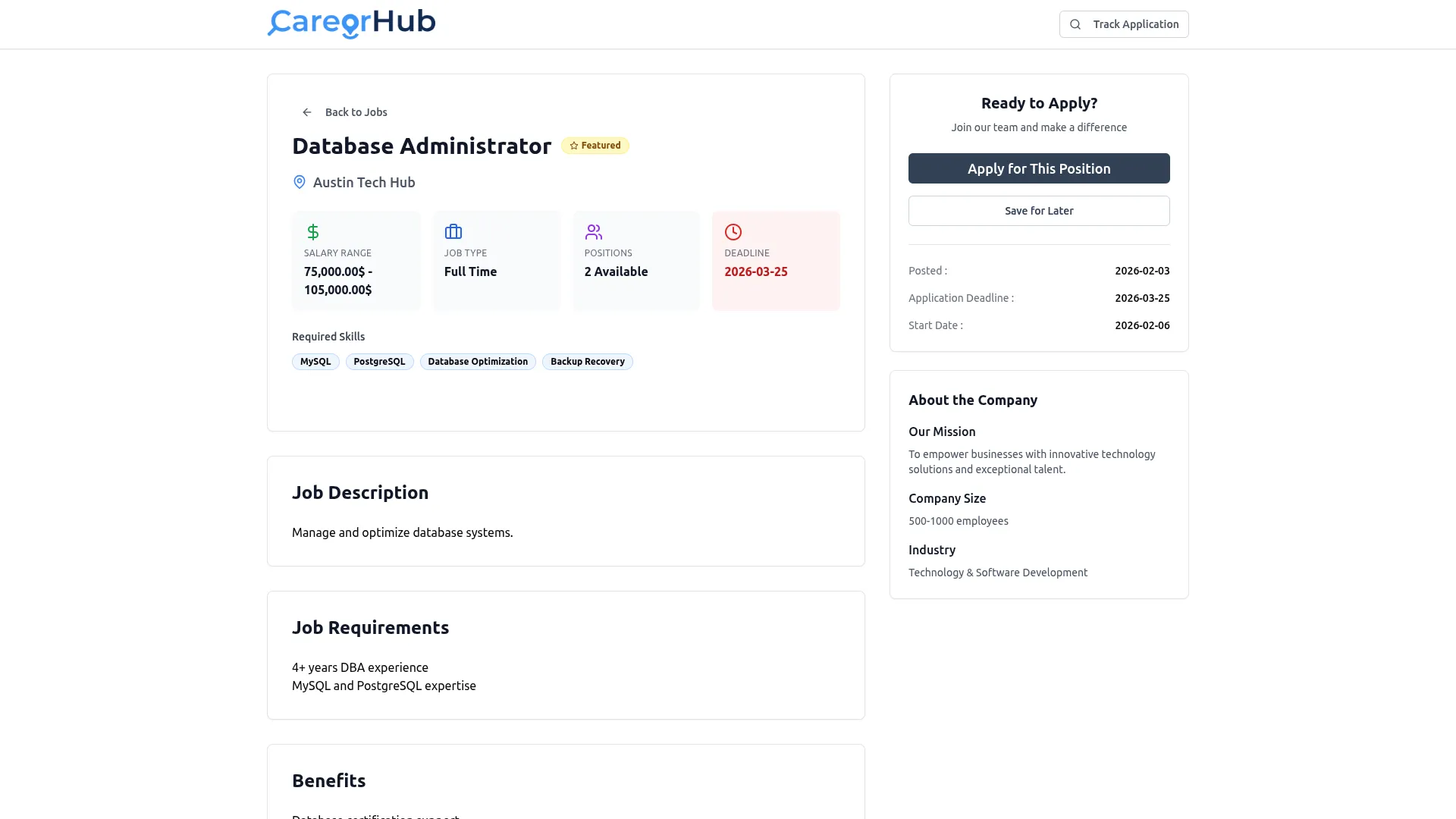Click the salary value 75,000.00$ - 105,000.00$

pos(338,281)
